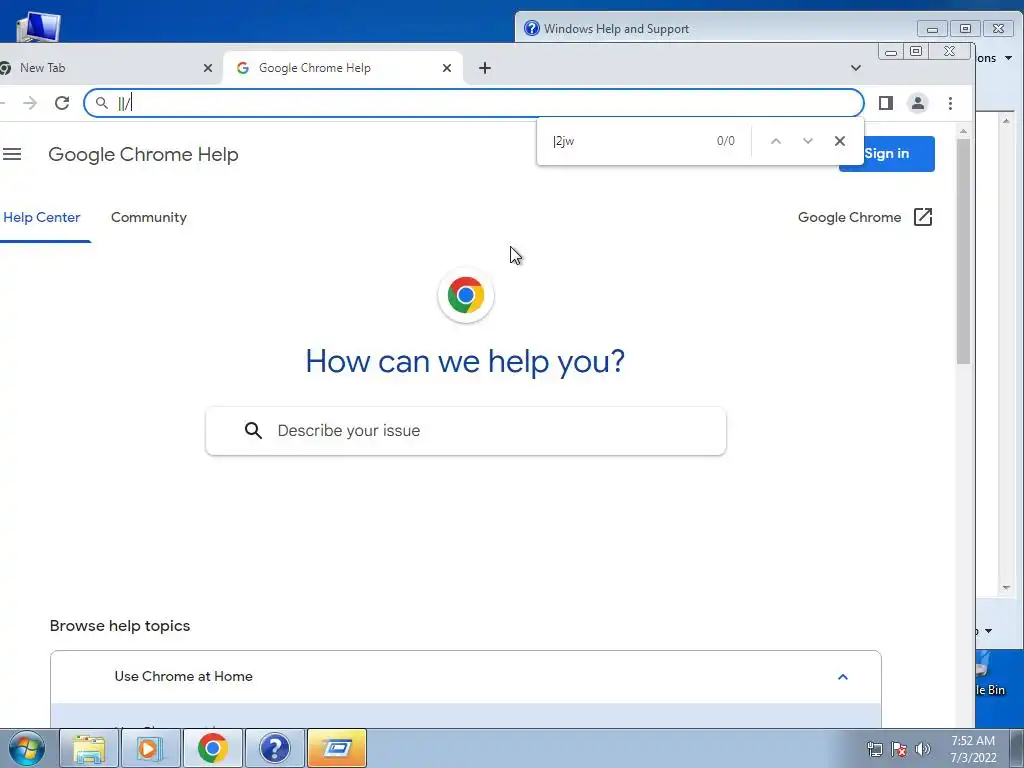This screenshot has height=768, width=1024.
Task: Select the New Tab browser tab
Action: (x=108, y=68)
